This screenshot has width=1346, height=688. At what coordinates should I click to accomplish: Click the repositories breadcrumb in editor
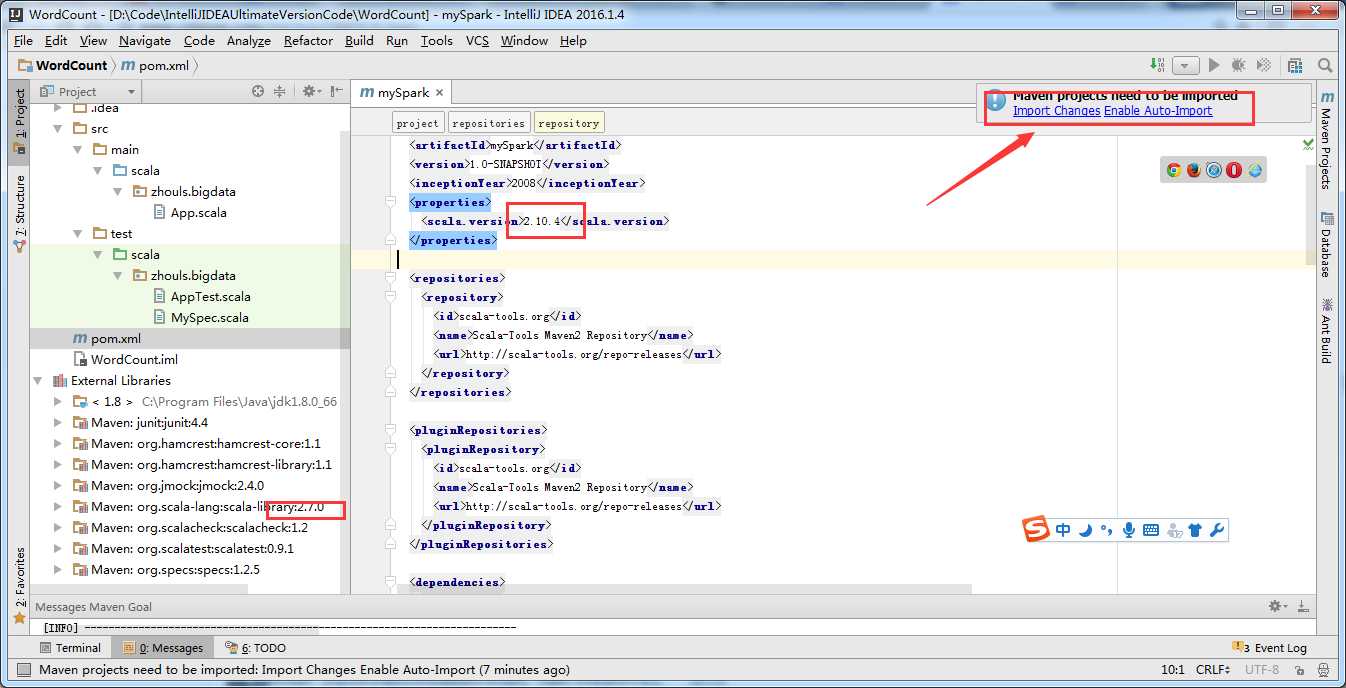point(488,123)
